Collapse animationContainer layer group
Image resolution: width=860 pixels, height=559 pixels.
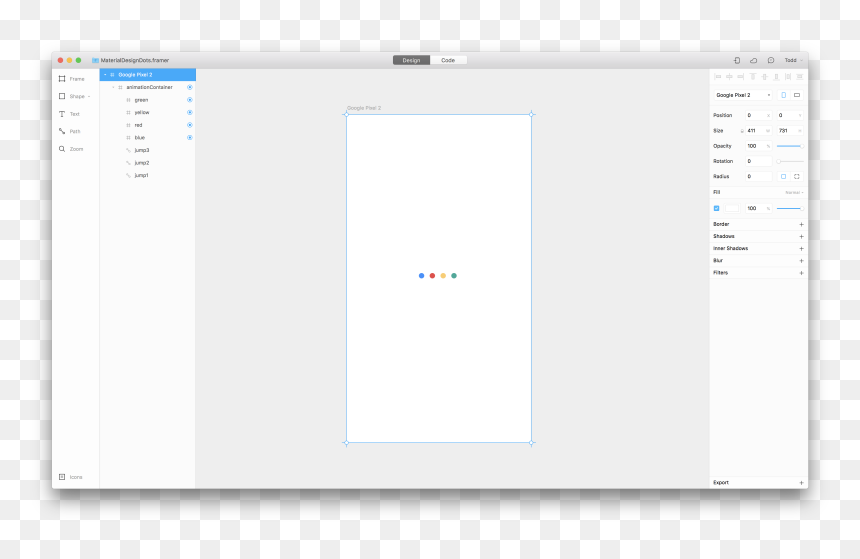coord(114,87)
